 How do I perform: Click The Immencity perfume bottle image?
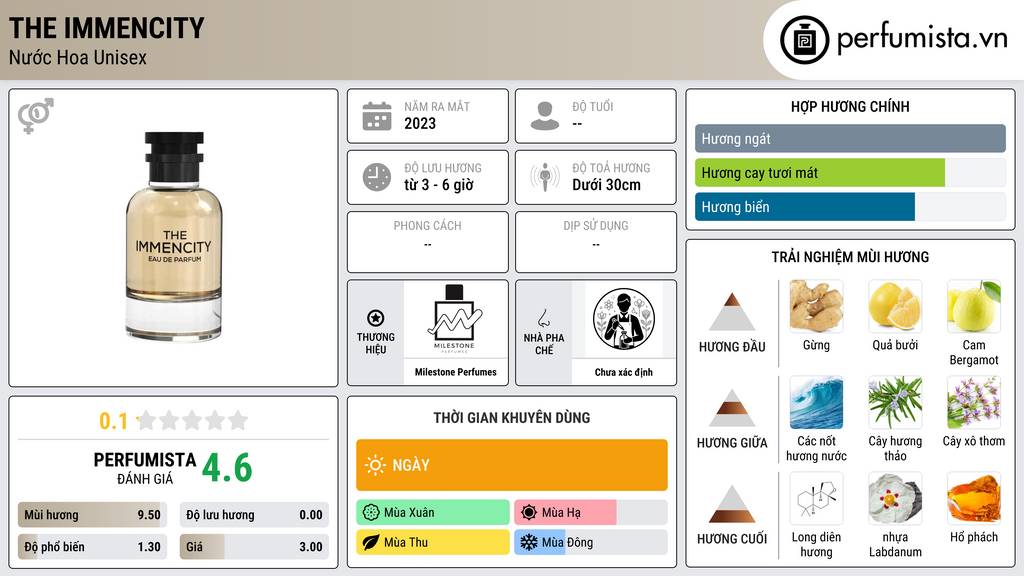174,236
